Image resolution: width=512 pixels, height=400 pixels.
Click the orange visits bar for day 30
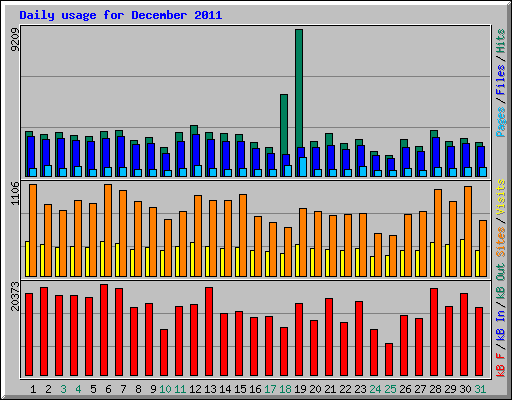click(x=468, y=231)
